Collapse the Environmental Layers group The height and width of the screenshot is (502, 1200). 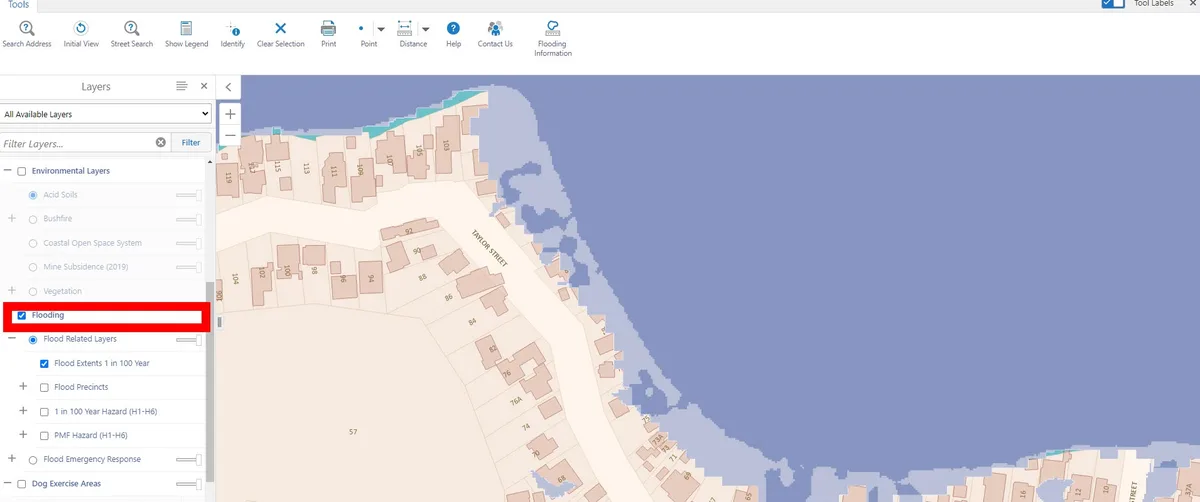8,171
